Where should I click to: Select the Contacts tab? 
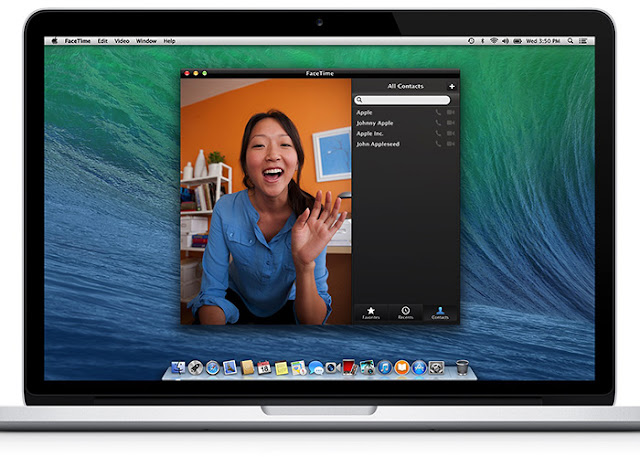(x=440, y=313)
